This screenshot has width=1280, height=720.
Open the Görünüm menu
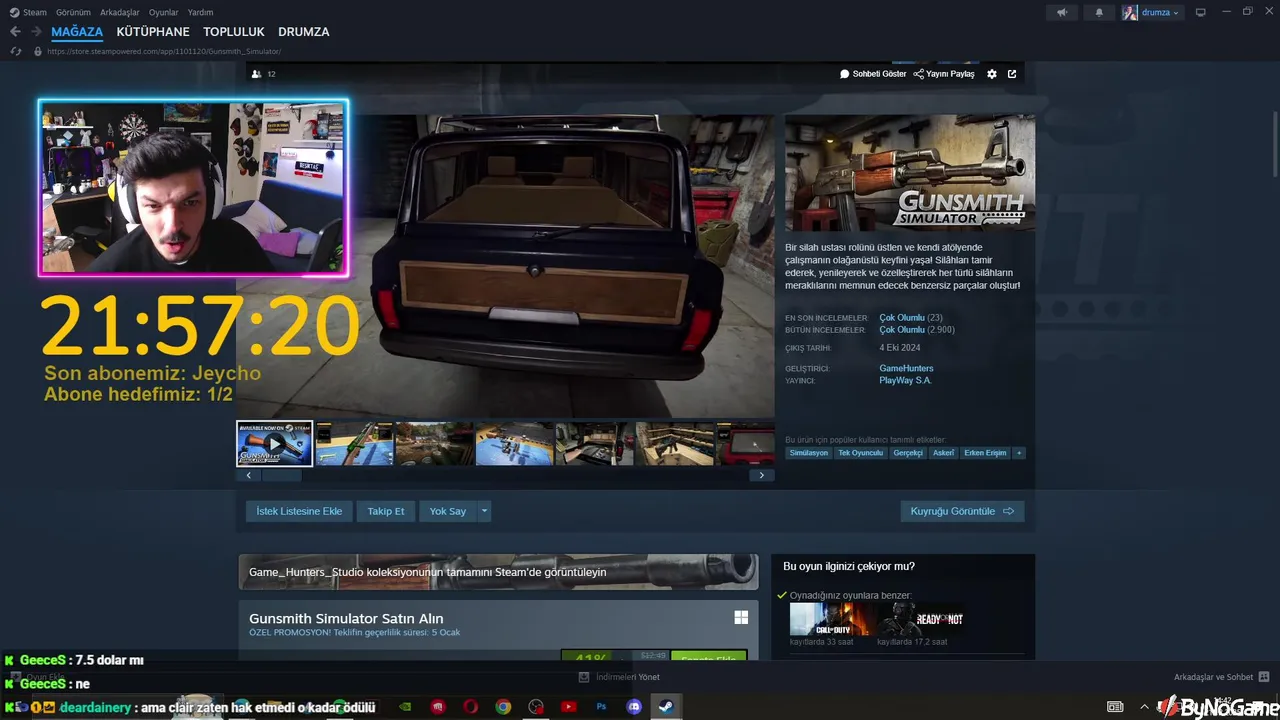73,12
